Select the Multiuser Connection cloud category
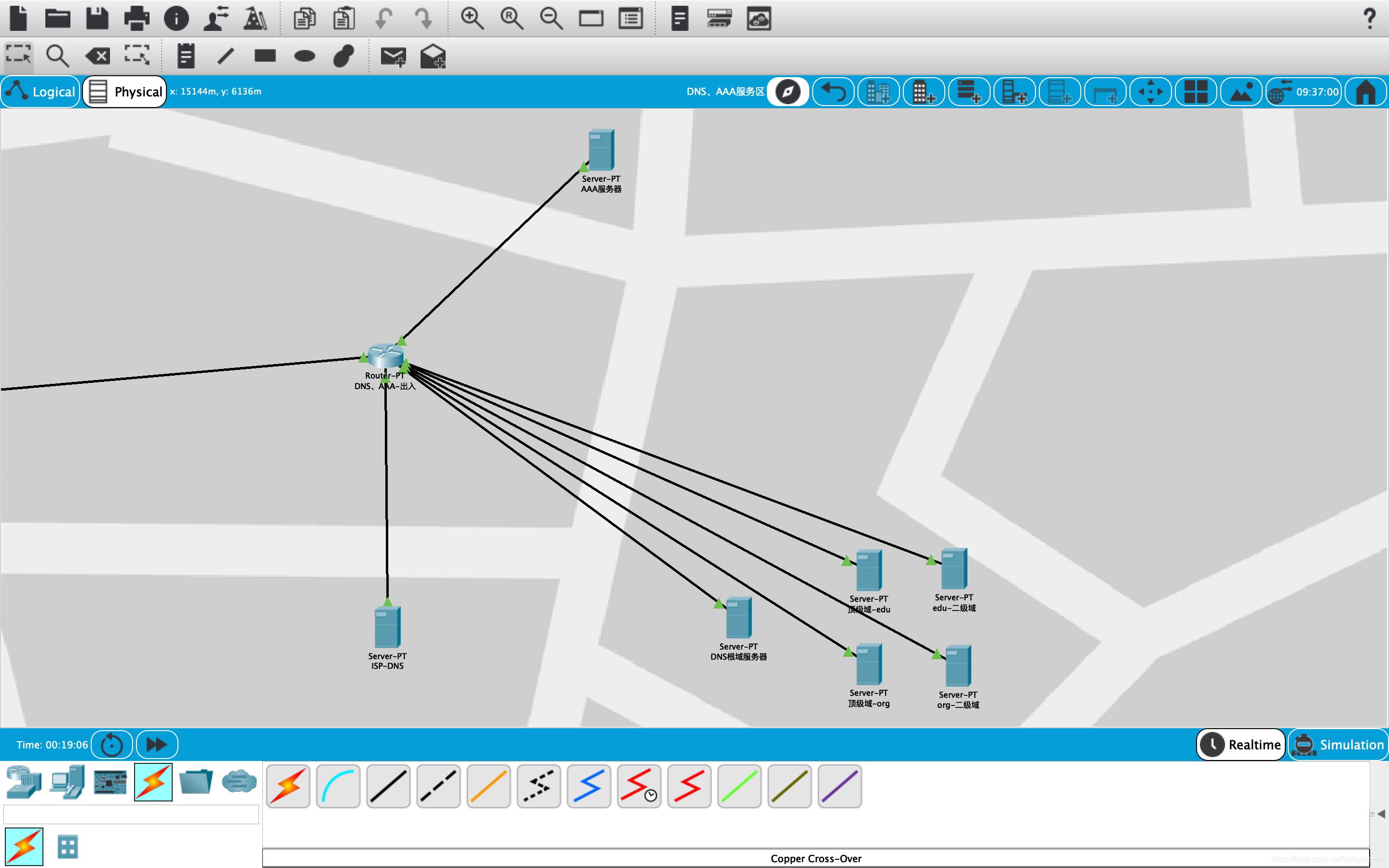1389x868 pixels. coord(239,782)
